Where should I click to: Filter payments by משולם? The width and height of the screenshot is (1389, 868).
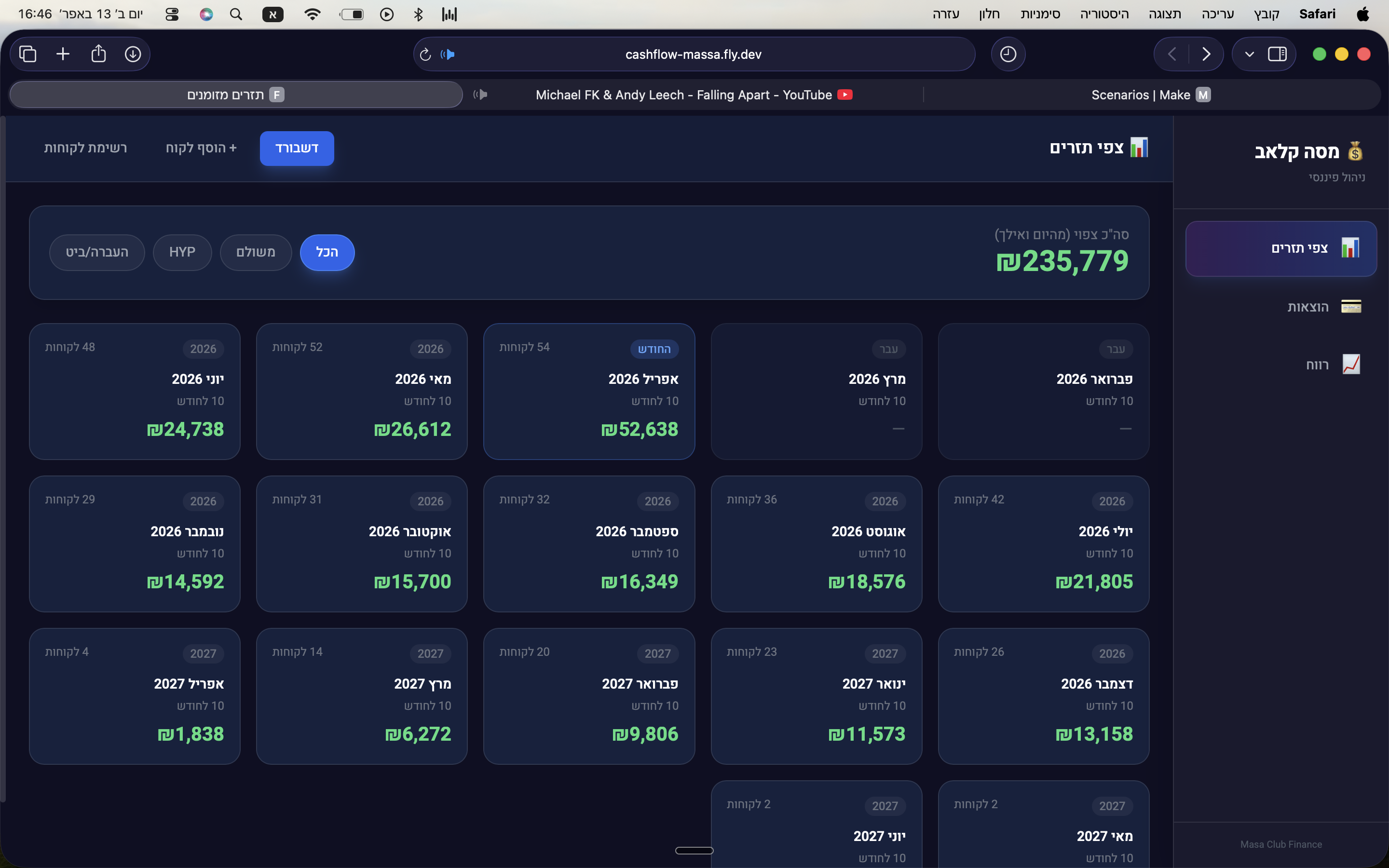[256, 253]
